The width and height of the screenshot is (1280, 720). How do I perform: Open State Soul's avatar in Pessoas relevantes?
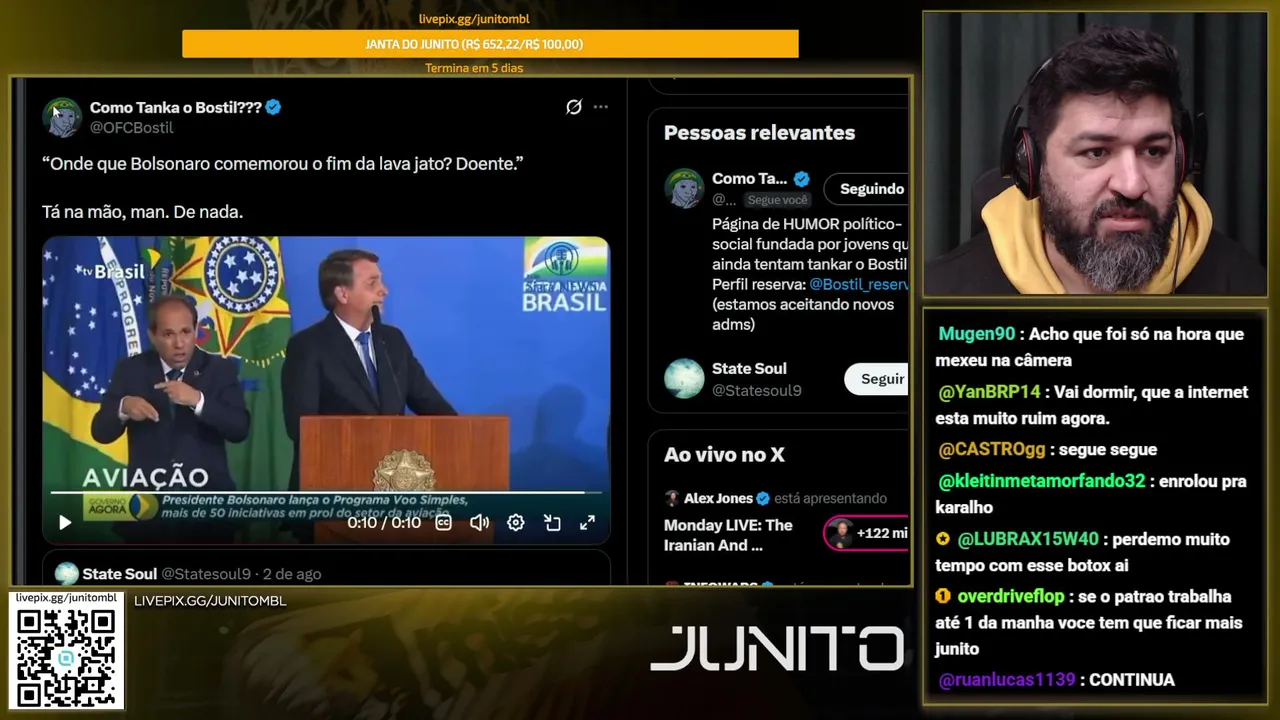click(x=685, y=379)
